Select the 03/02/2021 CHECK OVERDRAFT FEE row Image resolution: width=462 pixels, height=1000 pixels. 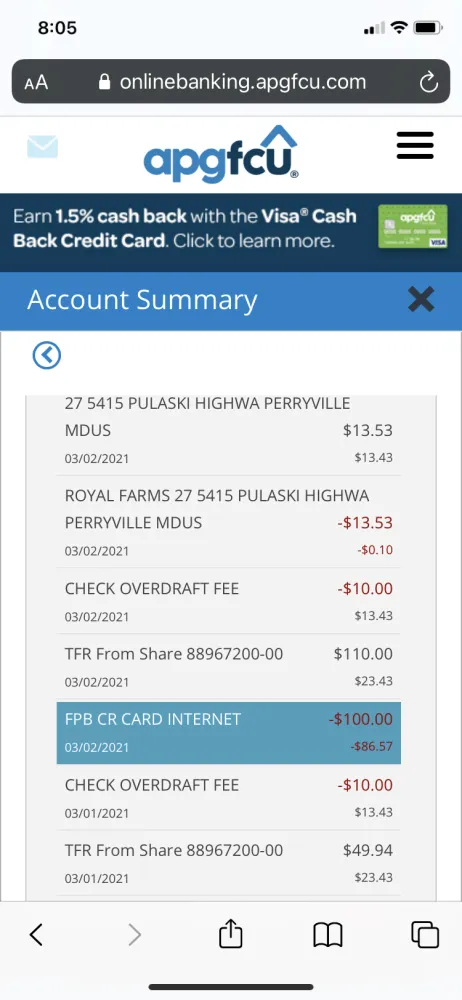[228, 601]
